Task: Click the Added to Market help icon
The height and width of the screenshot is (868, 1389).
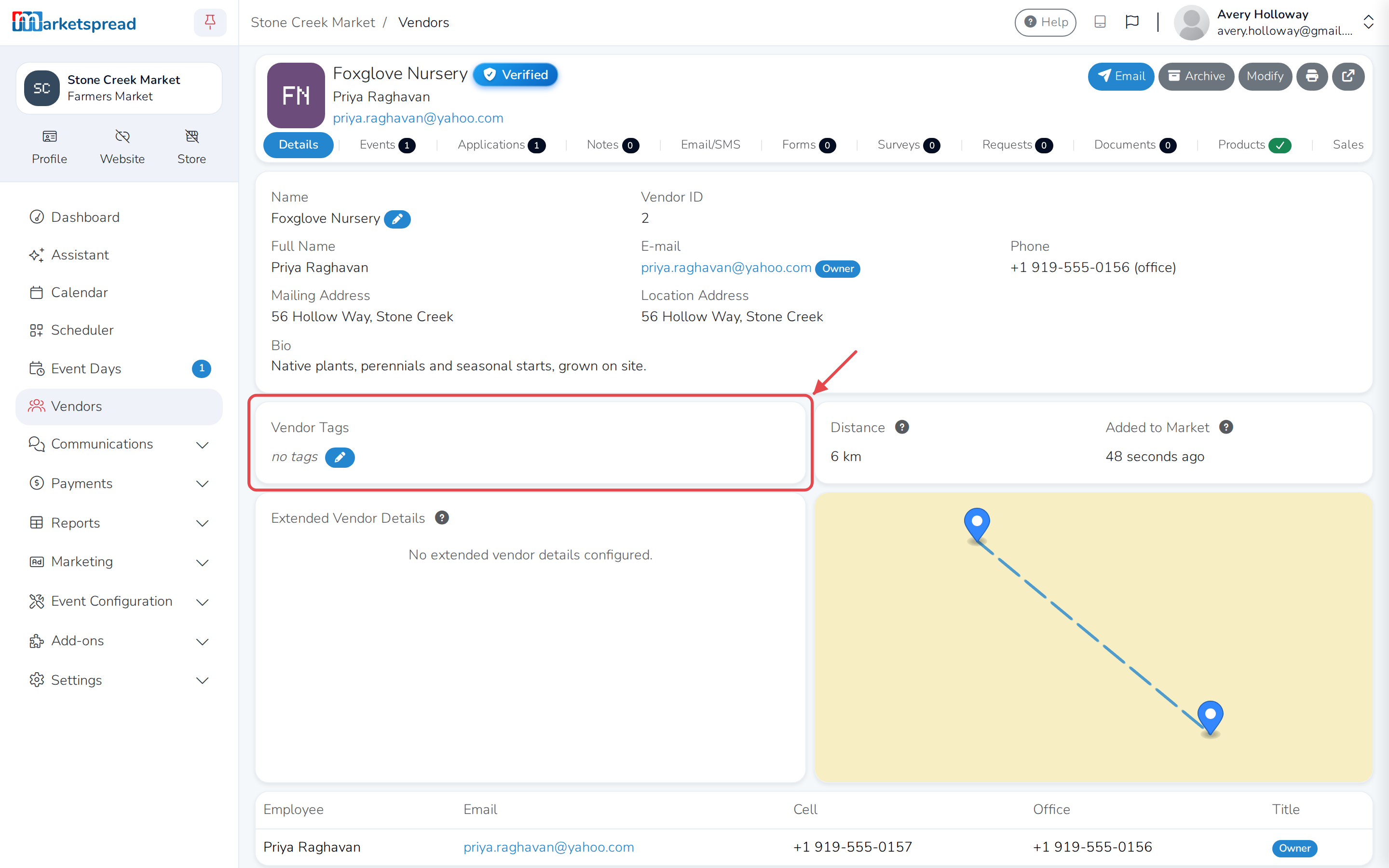Action: pyautogui.click(x=1226, y=427)
